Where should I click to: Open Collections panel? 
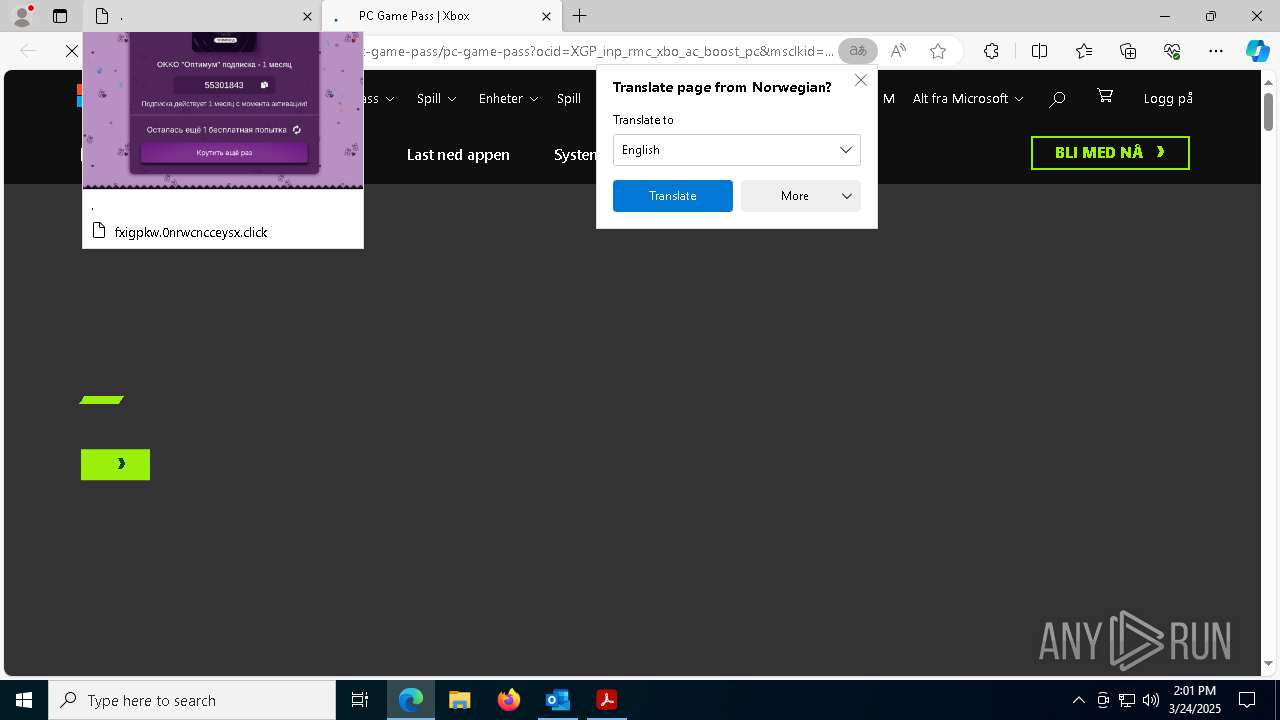point(1128,51)
